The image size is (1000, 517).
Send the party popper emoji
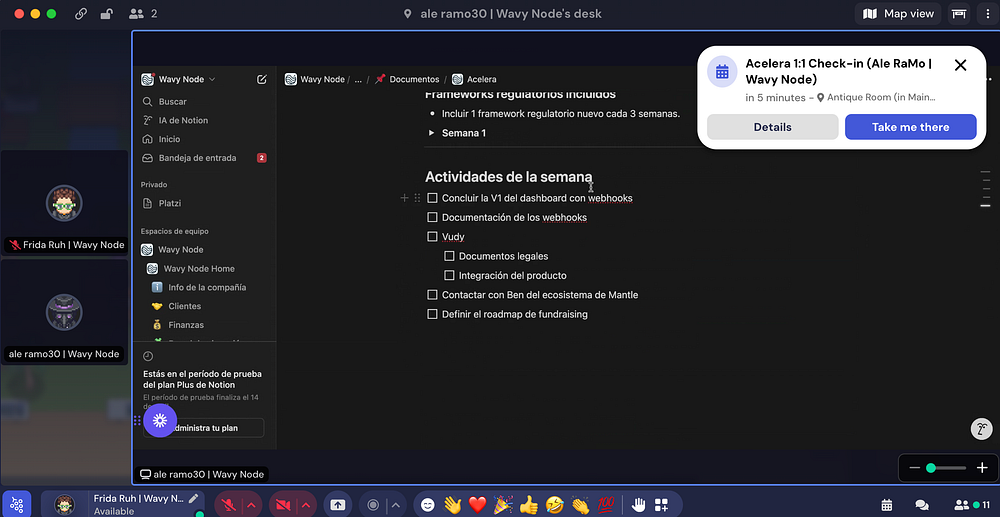[x=503, y=505]
